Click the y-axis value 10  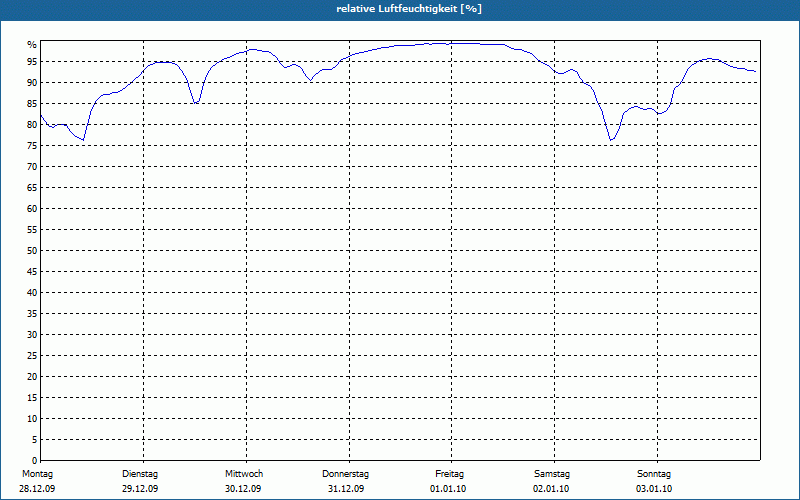(x=32, y=419)
